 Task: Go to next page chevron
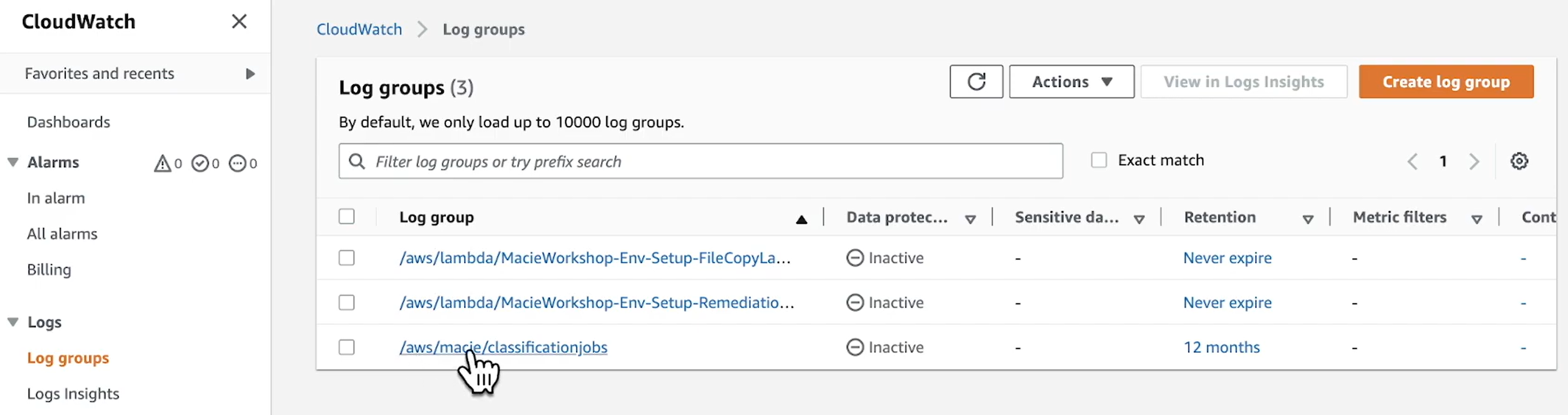1473,161
